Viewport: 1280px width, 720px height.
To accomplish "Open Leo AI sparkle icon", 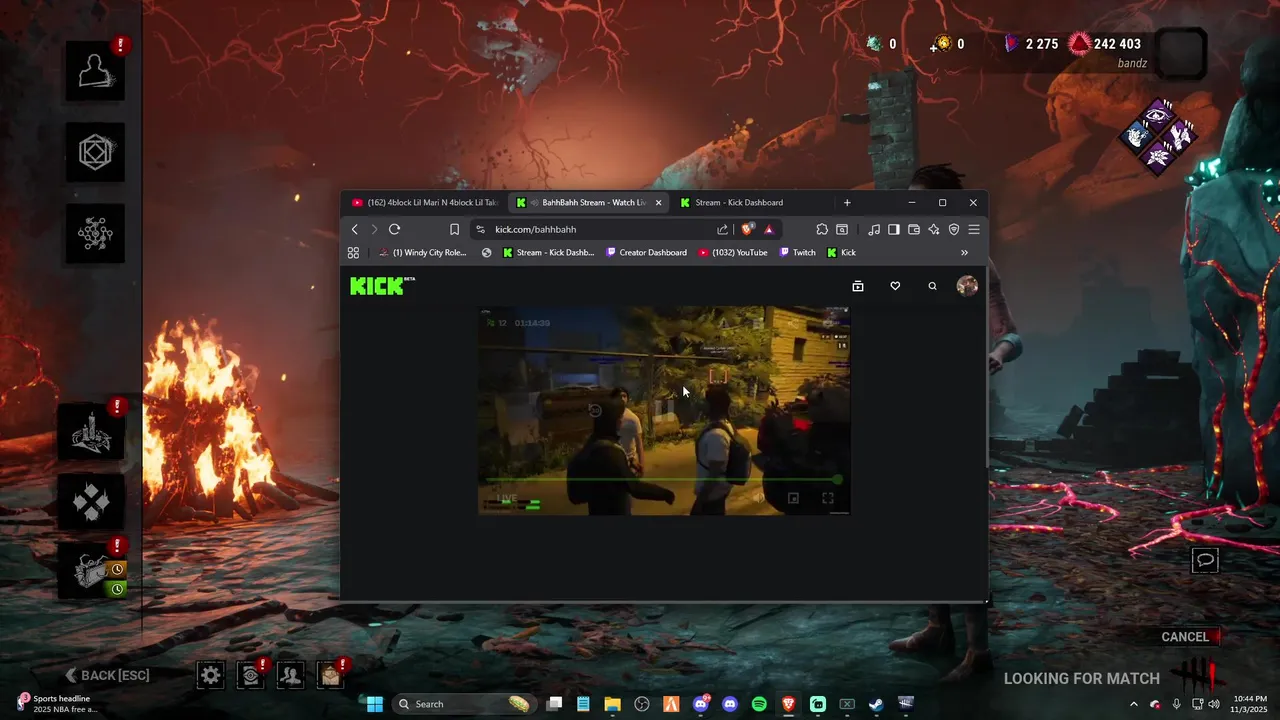I will (x=934, y=229).
